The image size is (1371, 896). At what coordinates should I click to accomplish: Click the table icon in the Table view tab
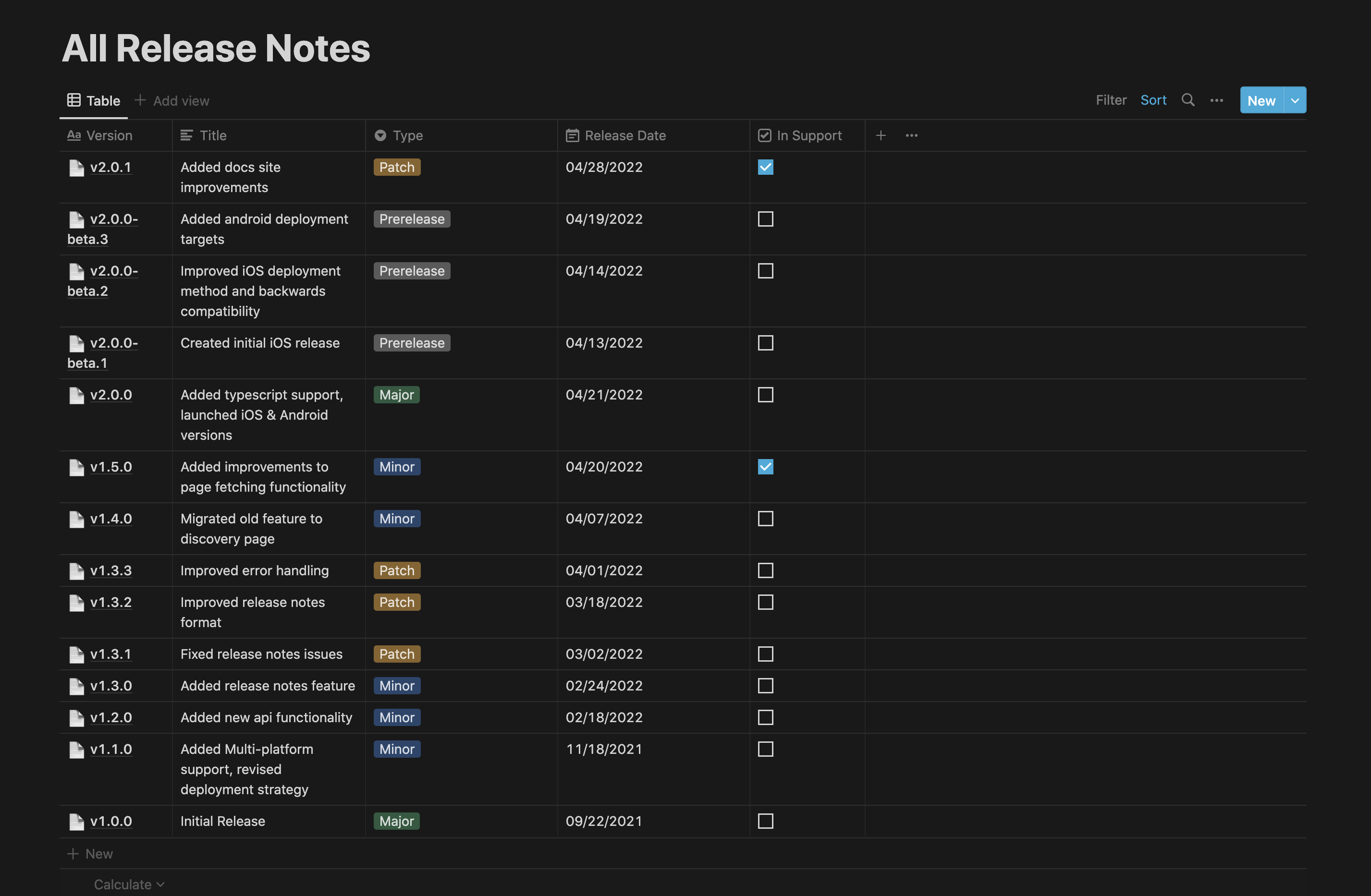point(73,100)
